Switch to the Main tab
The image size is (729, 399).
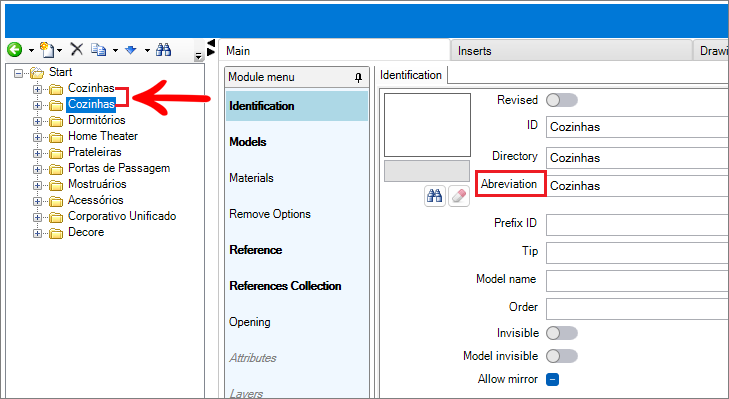[334, 50]
